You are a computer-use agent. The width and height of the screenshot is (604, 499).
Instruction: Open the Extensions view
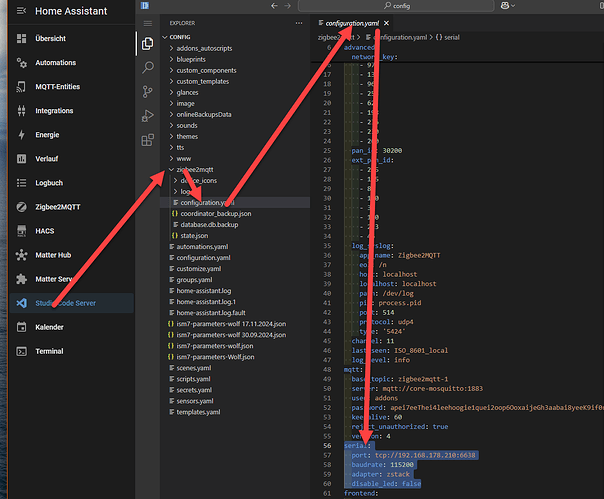(x=148, y=140)
